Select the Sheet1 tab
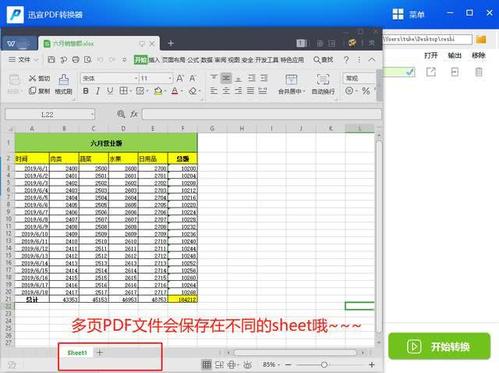Viewport: 499px width, 373px height. click(x=77, y=353)
